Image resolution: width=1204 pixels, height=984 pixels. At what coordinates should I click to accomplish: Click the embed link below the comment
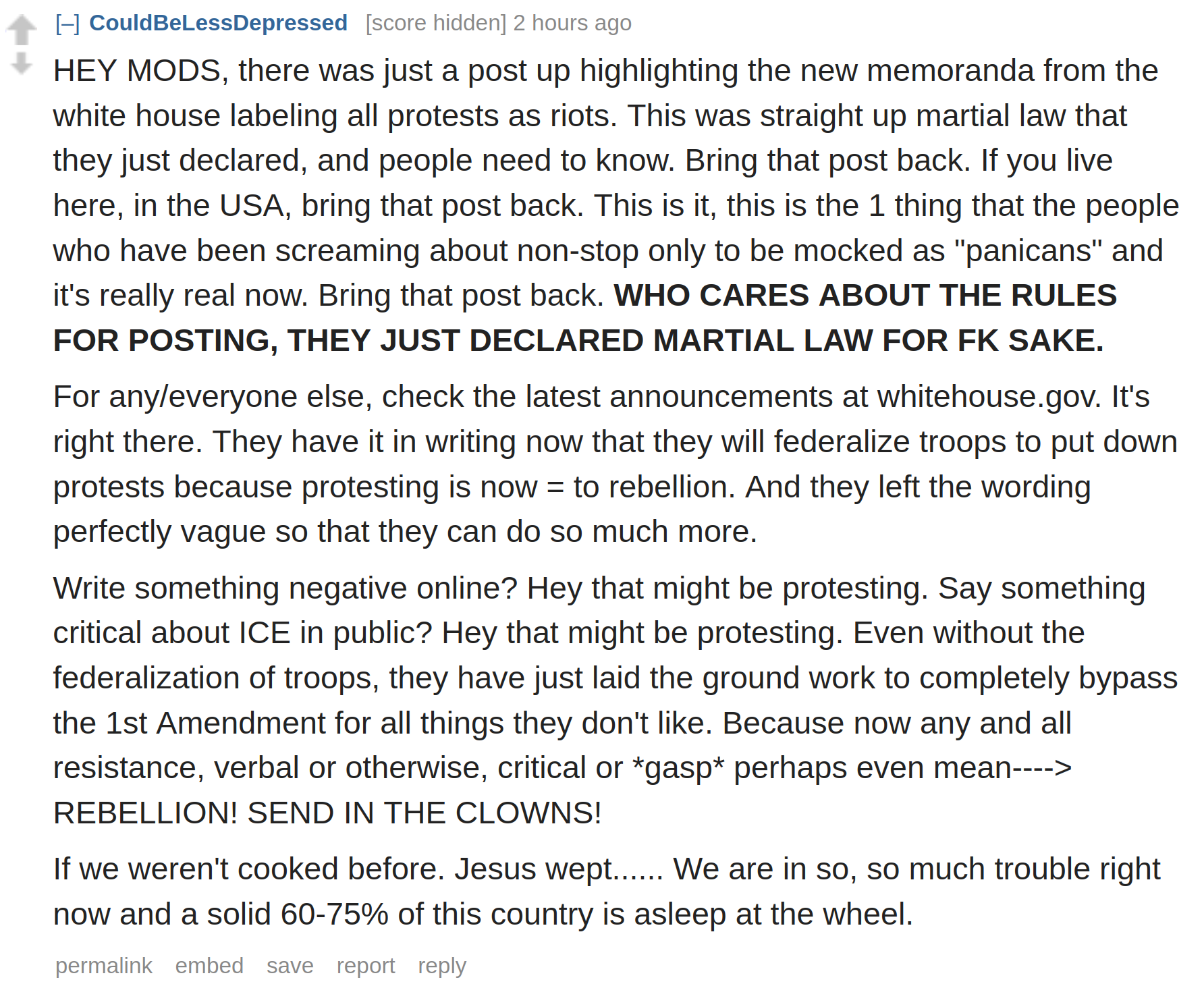tap(209, 966)
